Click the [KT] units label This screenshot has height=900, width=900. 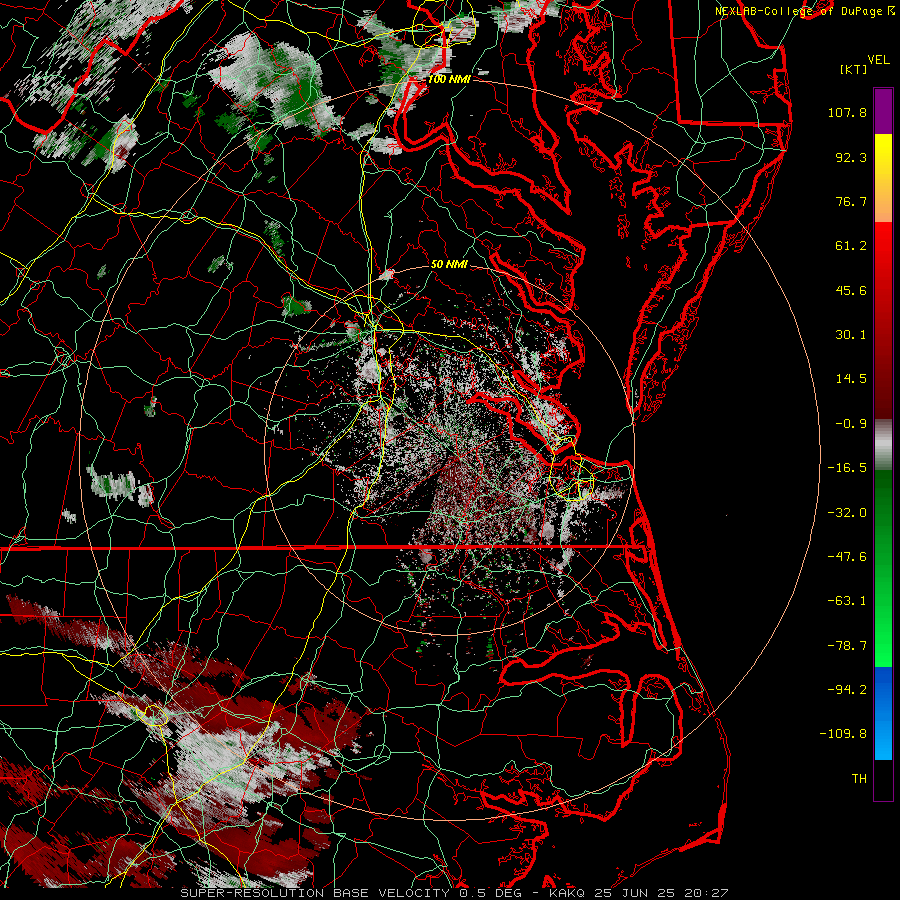point(853,69)
